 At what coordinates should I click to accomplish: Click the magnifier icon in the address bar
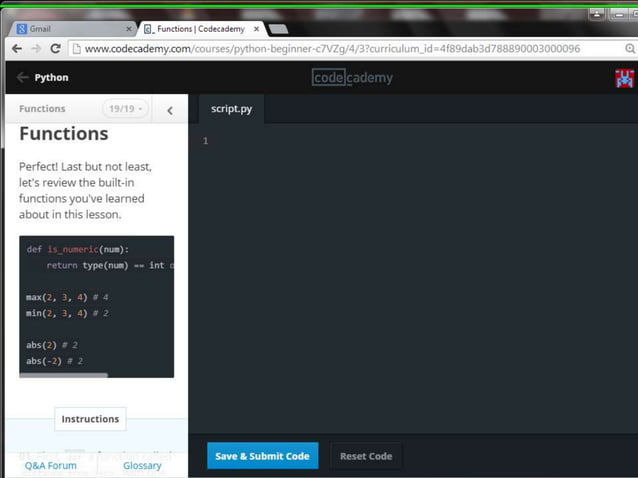click(630, 49)
